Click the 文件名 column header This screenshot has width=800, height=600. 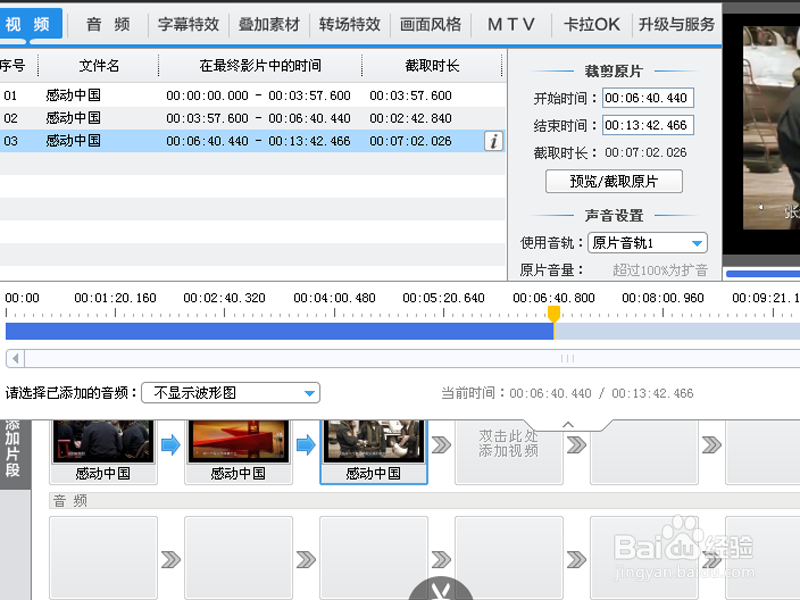click(x=99, y=65)
